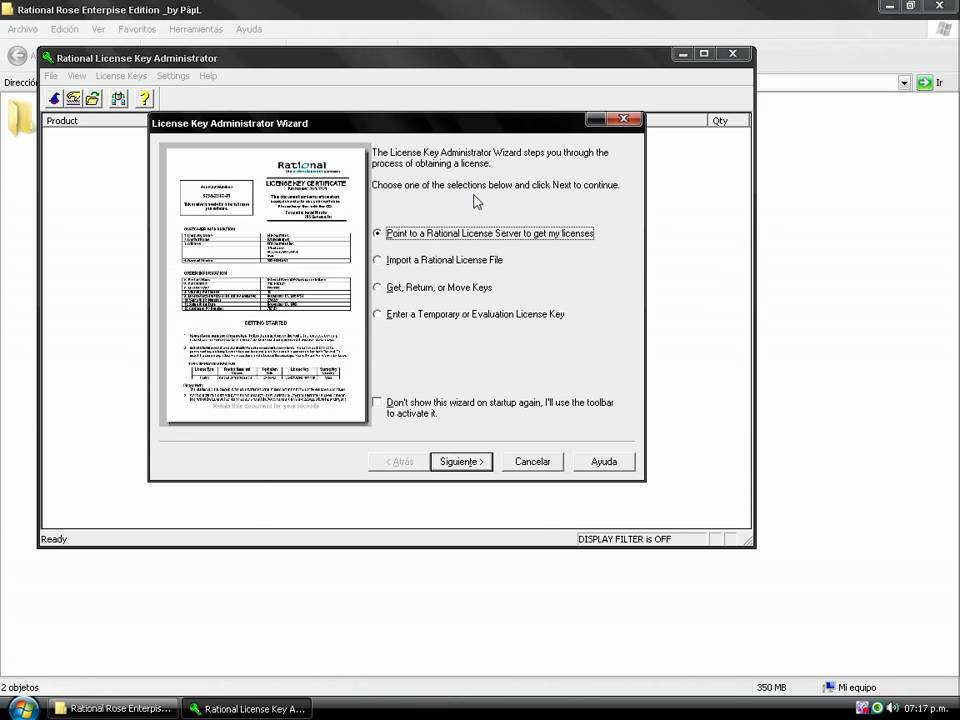Click the green Ir go arrow
The width and height of the screenshot is (960, 720).
pos(924,83)
